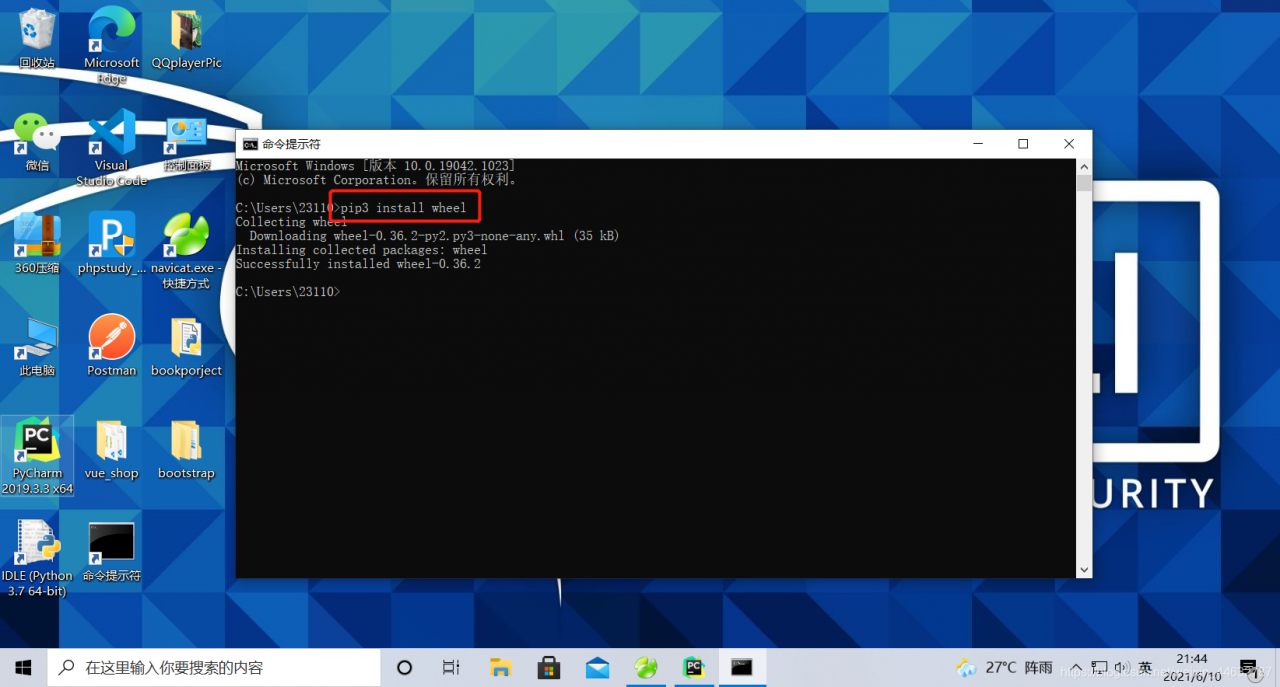Select the 此电脑 This PC icon
Image resolution: width=1280 pixels, height=687 pixels.
(37, 347)
